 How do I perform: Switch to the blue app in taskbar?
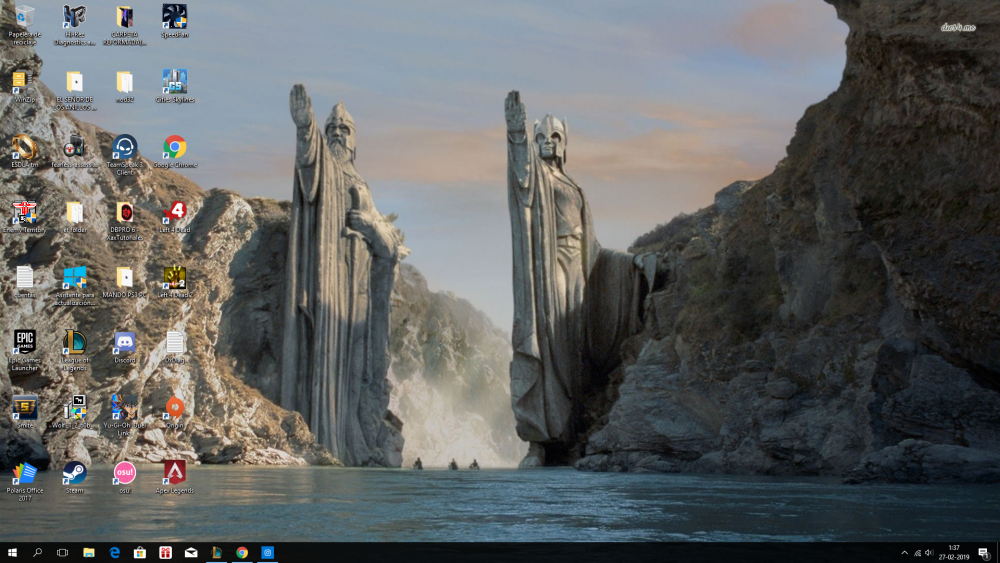click(267, 552)
